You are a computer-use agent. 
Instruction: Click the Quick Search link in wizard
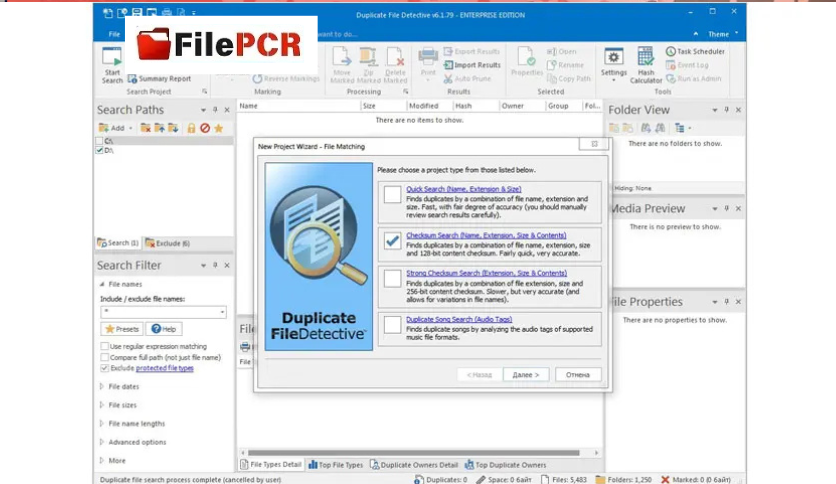[463, 189]
